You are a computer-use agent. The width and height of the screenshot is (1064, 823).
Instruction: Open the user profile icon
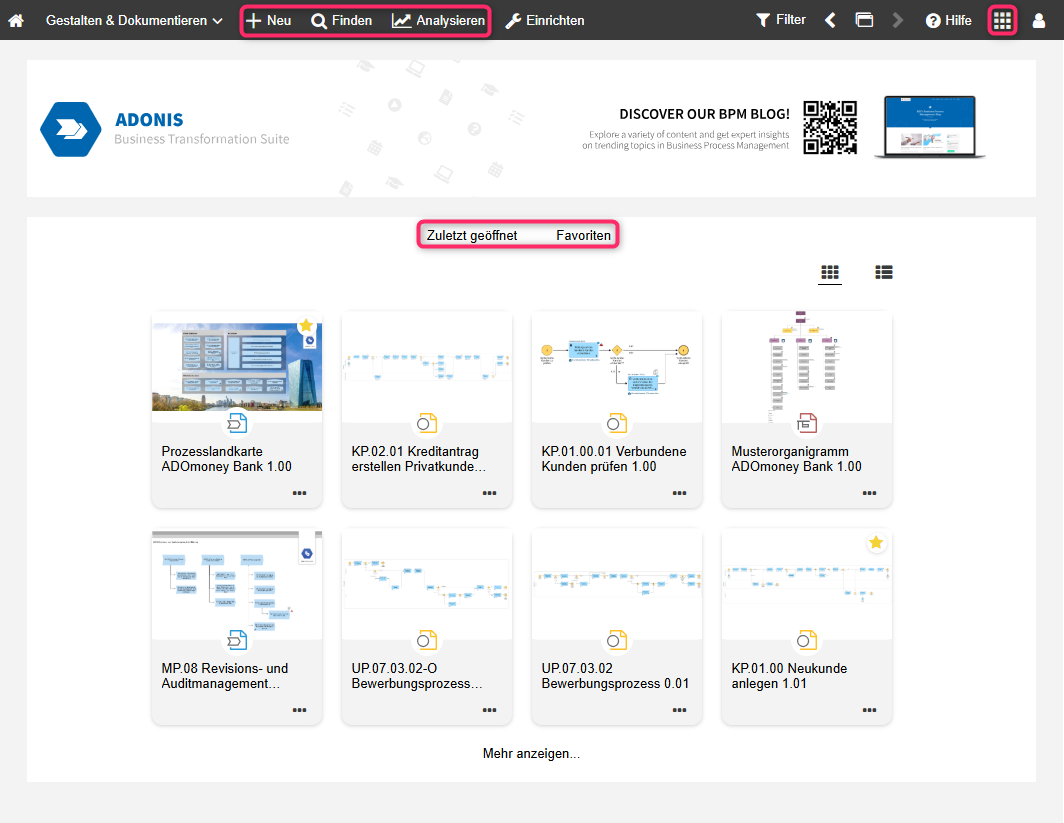point(1039,21)
